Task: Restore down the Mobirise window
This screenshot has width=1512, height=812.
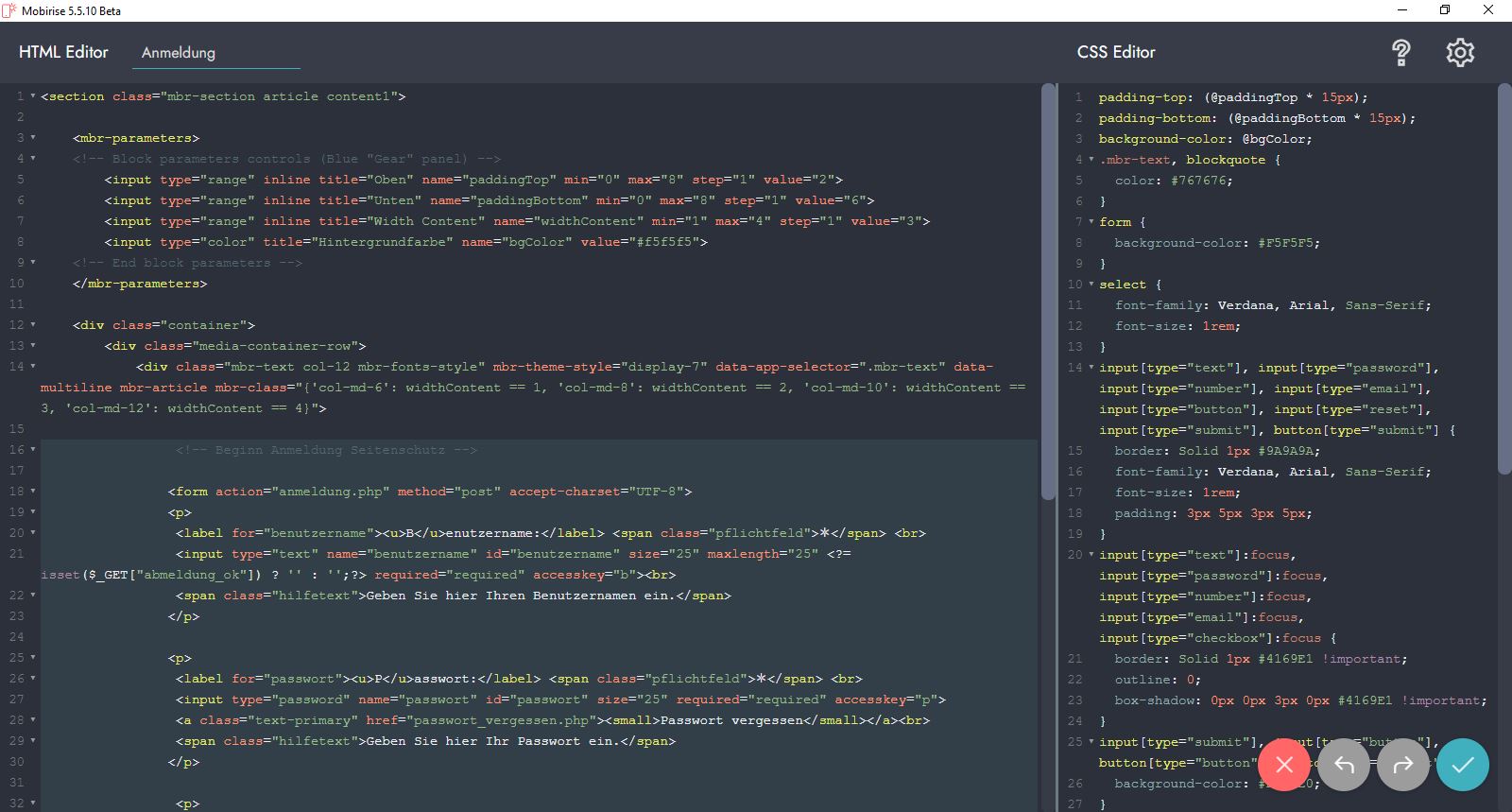Action: (x=1445, y=10)
